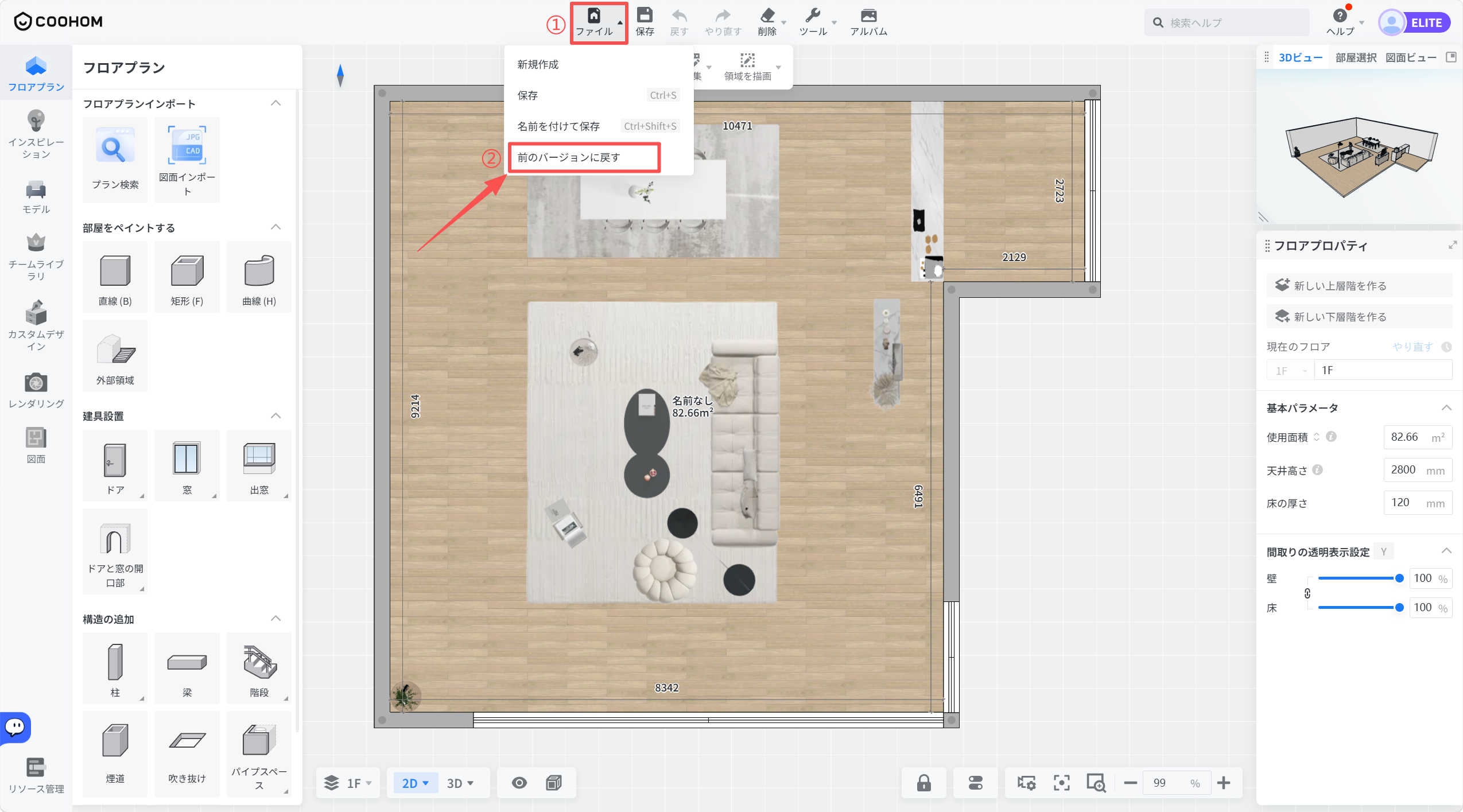The image size is (1463, 812).
Task: Open the 領域を描画 dropdown arrow
Action: (779, 68)
